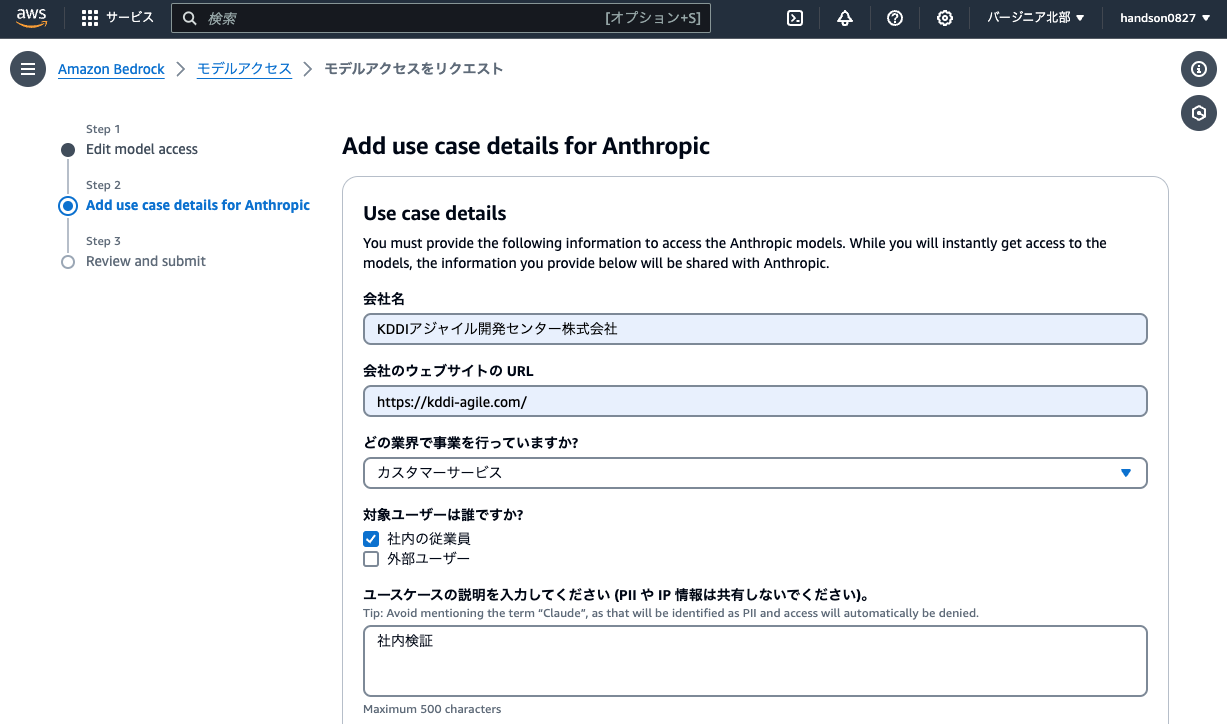Follow the モデルアクセス breadcrumb link
Screen dimensions: 1227x724
[x=244, y=69]
